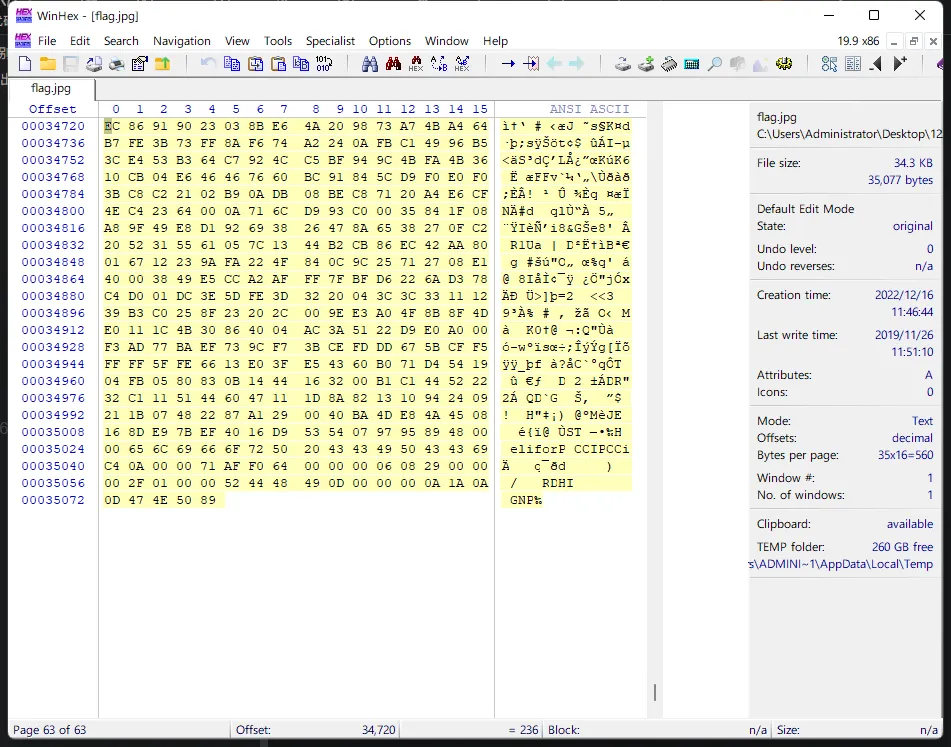
Task: Click the New file icon
Action: click(x=26, y=64)
